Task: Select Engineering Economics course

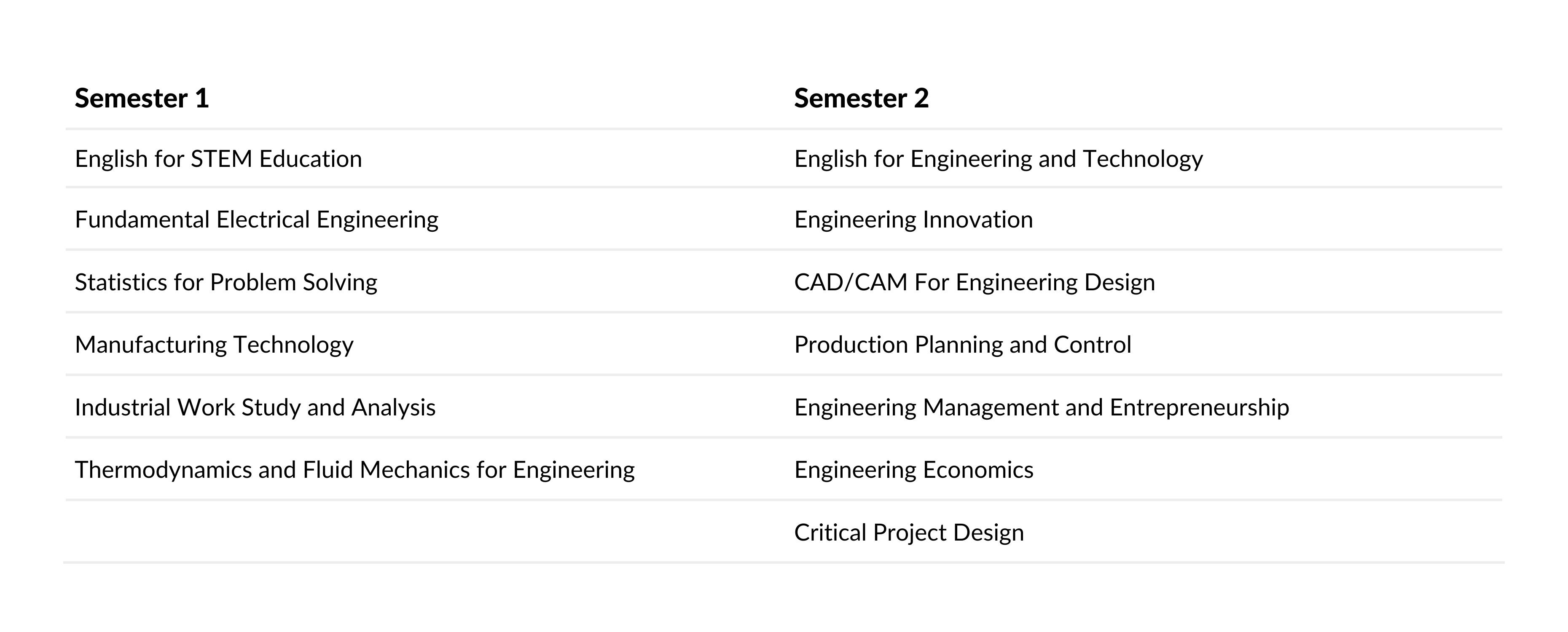Action: click(x=914, y=470)
